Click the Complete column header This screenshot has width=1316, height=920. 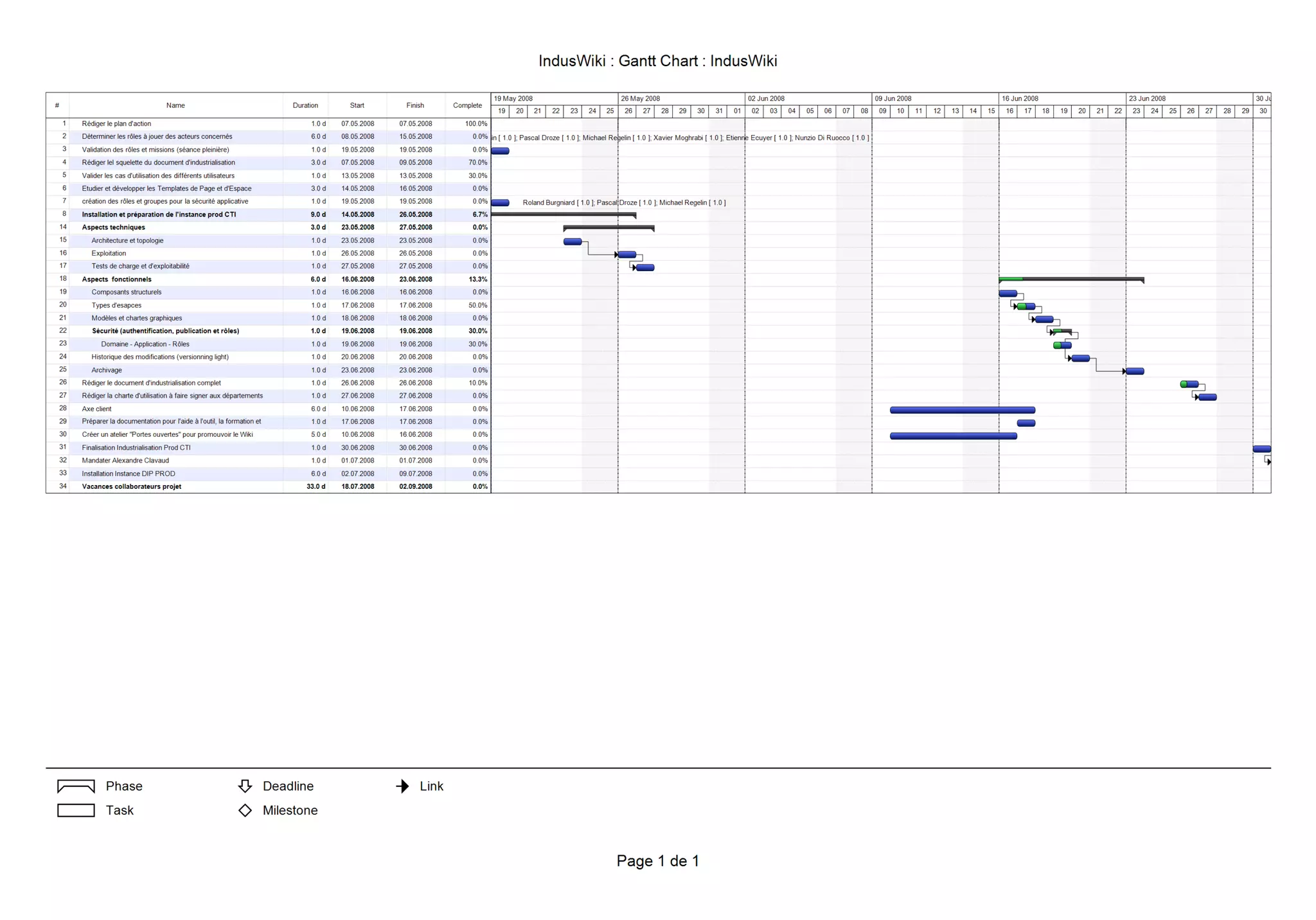coord(467,105)
